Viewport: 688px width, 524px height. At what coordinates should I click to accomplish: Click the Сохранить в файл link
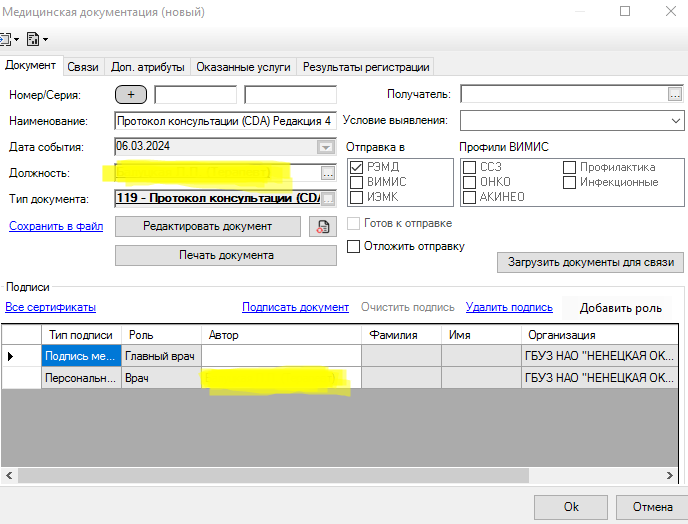pos(56,226)
